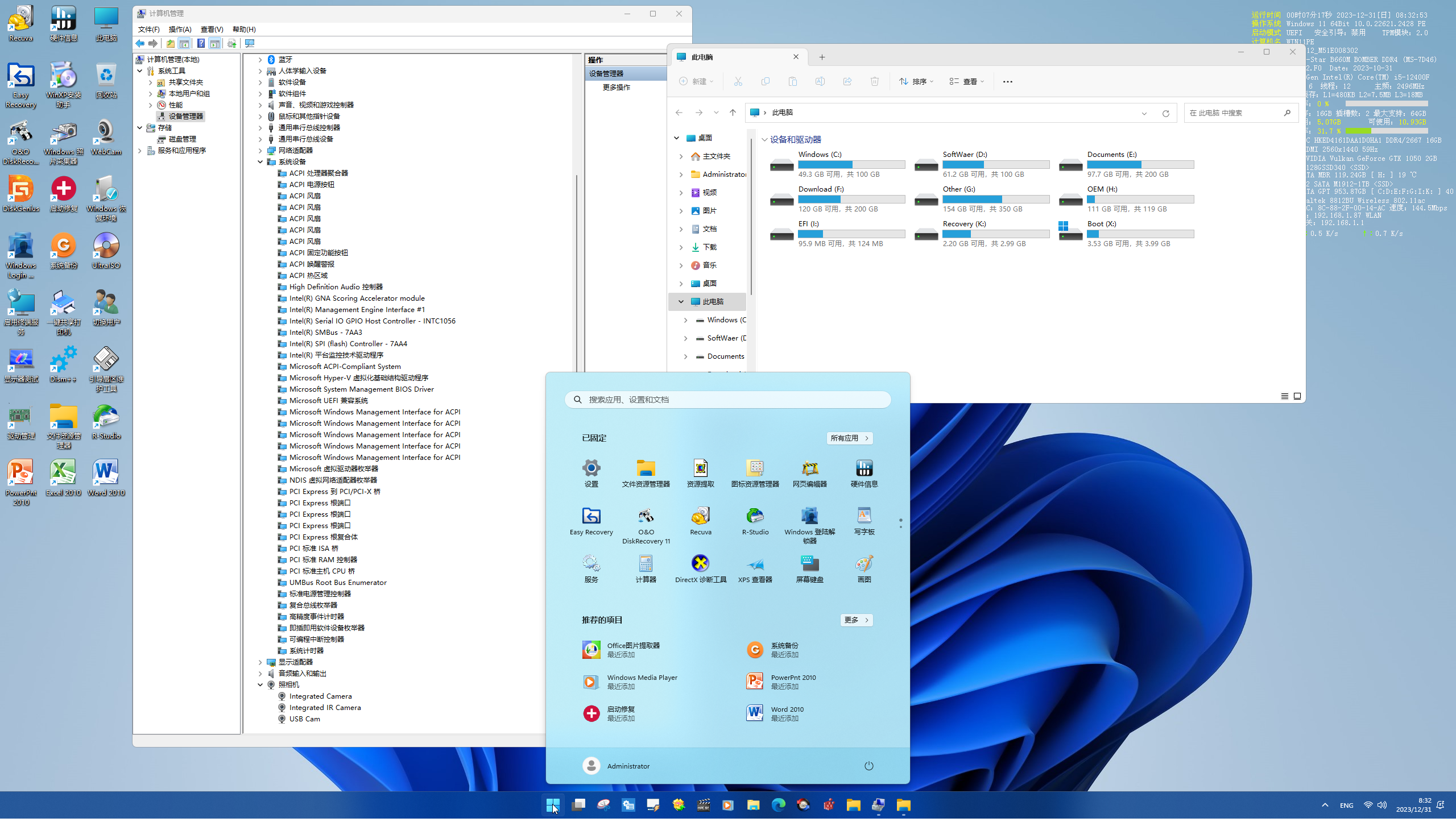Open DiskGenius desktop shortcut

[x=21, y=193]
